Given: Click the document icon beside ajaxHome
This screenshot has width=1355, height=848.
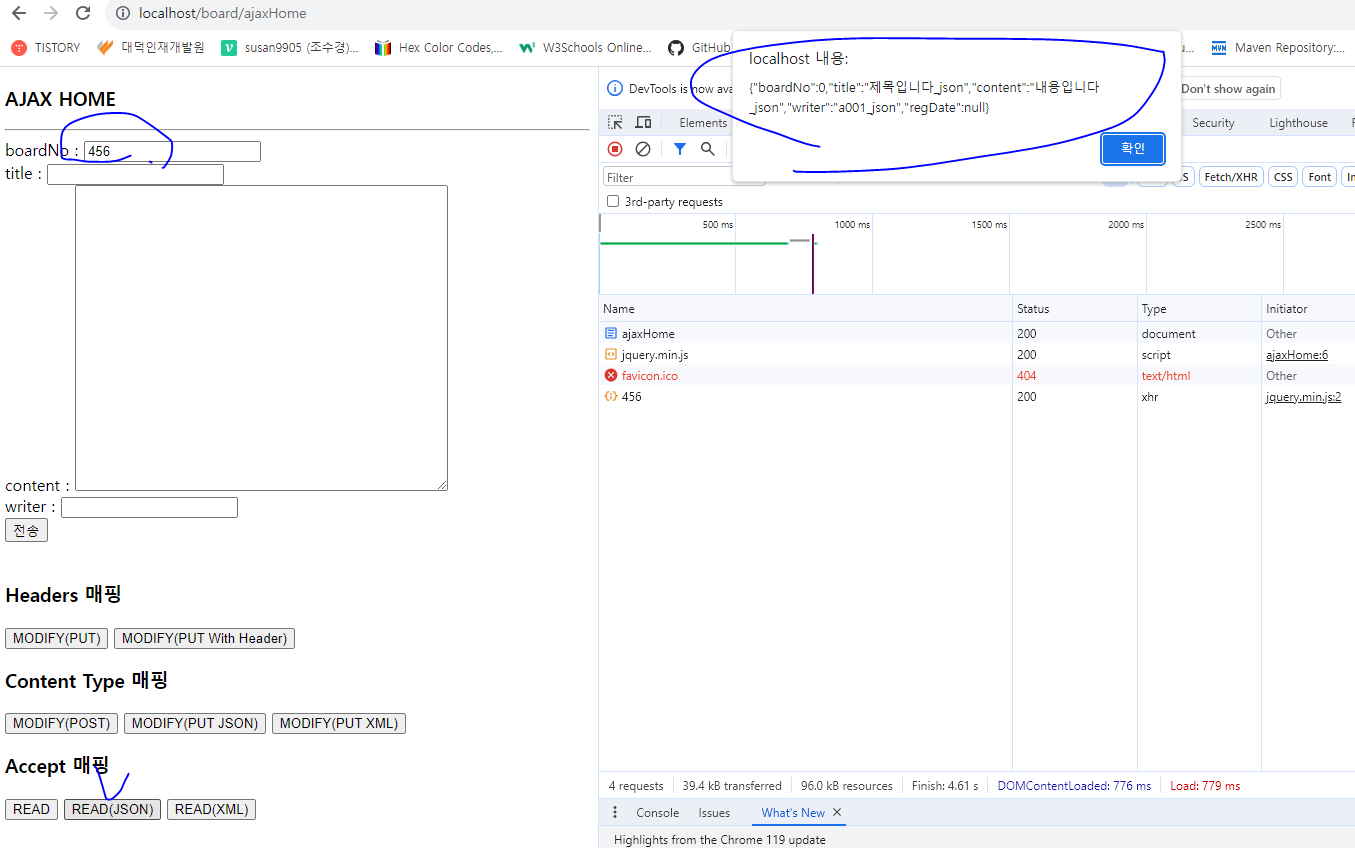Looking at the screenshot, I should tap(611, 334).
